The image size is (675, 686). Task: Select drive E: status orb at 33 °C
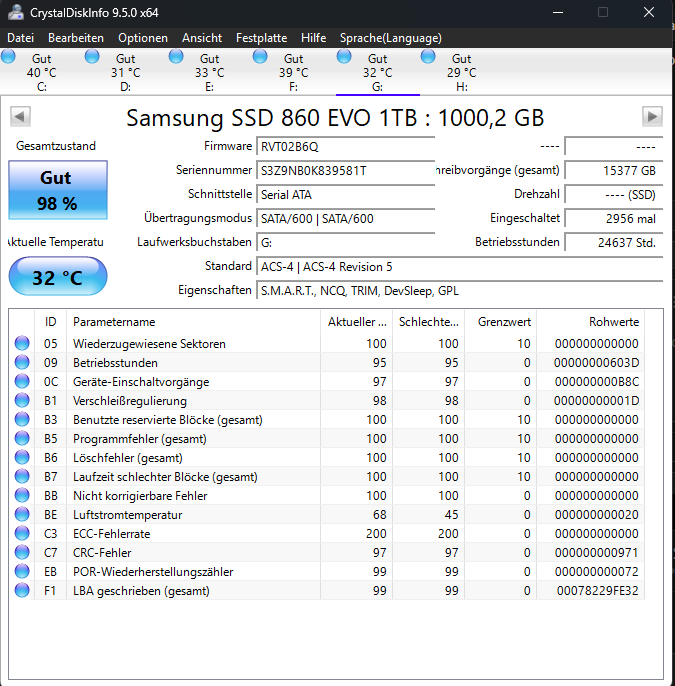click(176, 57)
